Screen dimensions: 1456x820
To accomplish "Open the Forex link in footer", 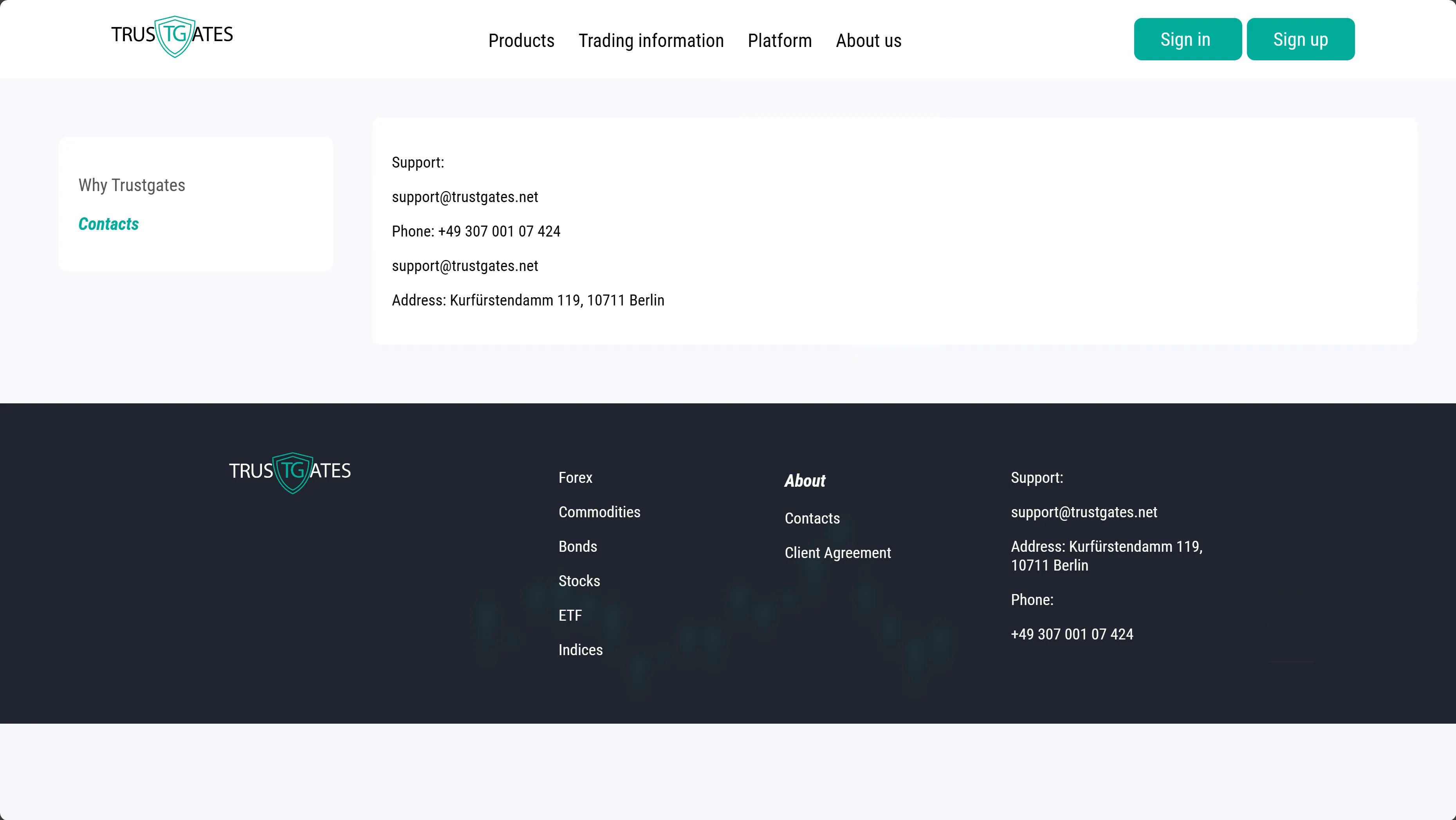I will tap(576, 478).
